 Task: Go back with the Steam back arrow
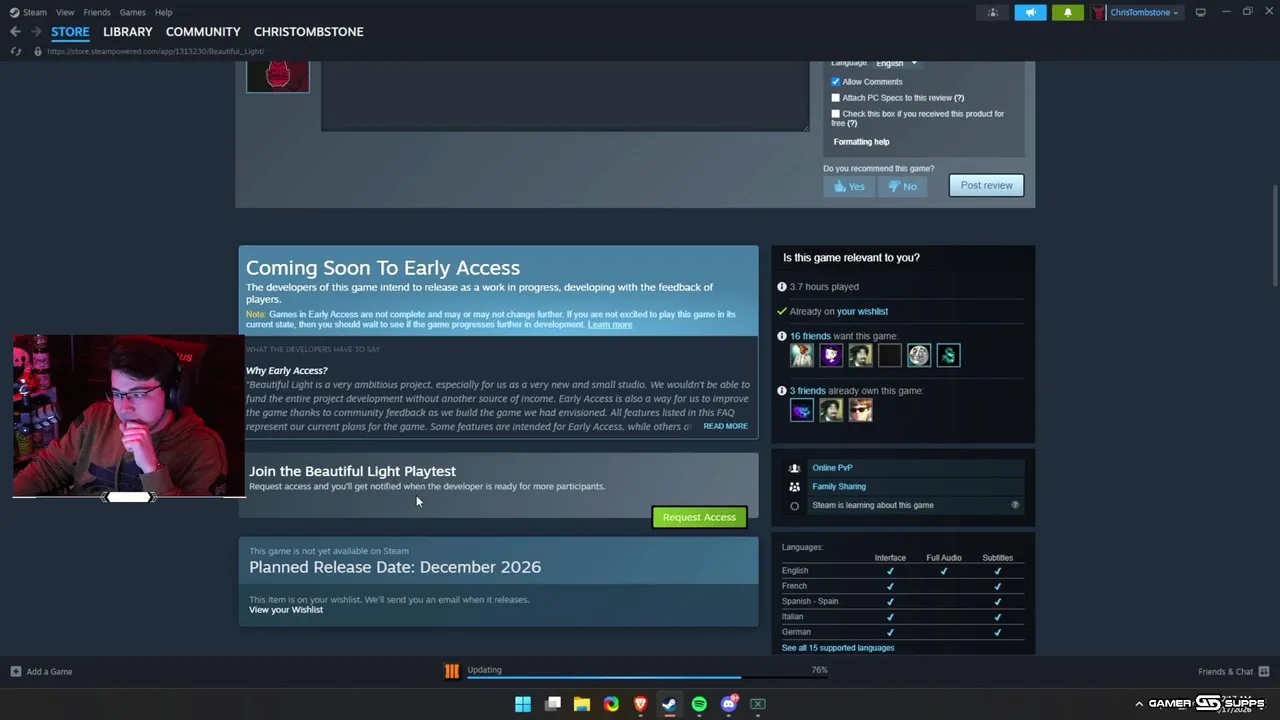pyautogui.click(x=15, y=32)
